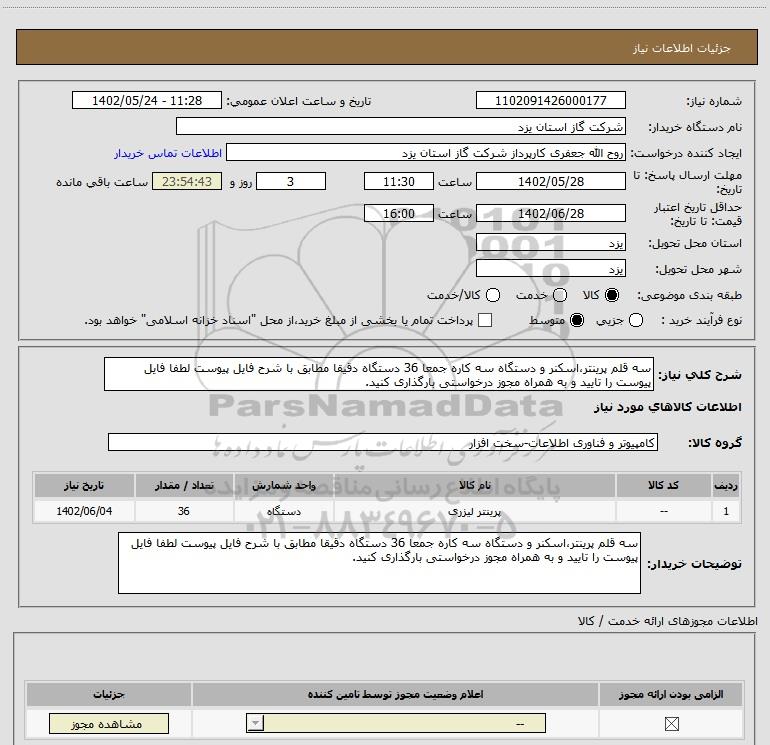Viewport: 770px width, 745px height.
Task: Click row number 1 cell
Action: (x=726, y=511)
